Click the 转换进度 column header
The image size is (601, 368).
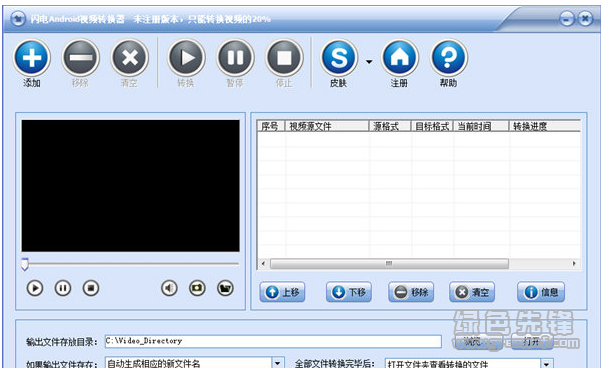click(x=545, y=126)
